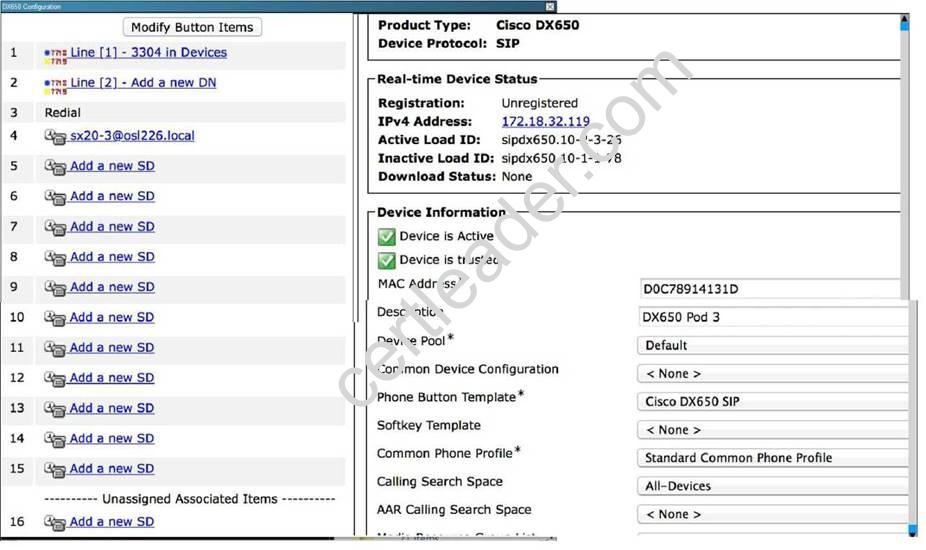Click the Device Protocol SIP text

pyautogui.click(x=507, y=43)
